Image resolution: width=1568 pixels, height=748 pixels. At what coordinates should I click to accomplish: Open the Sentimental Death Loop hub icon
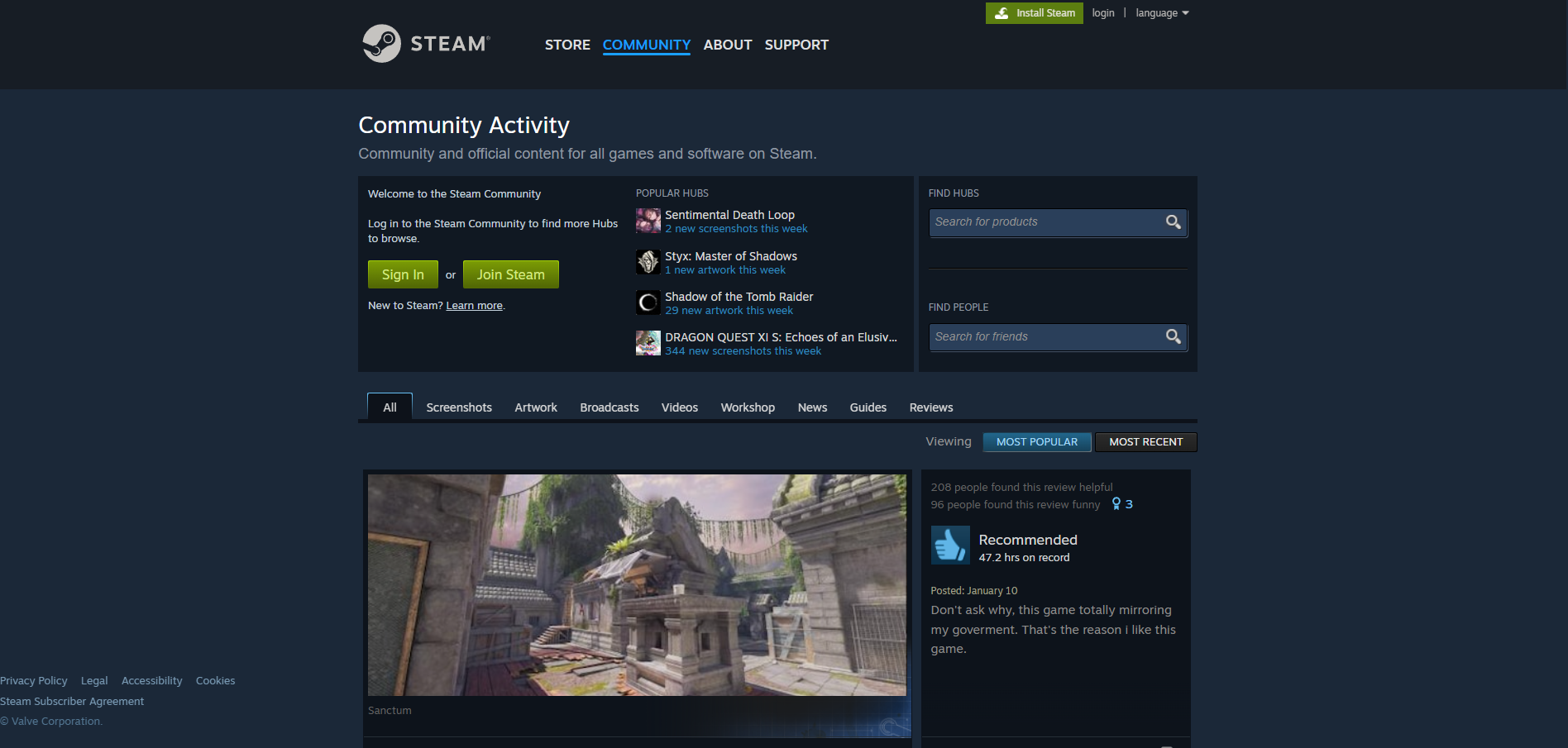pos(648,221)
